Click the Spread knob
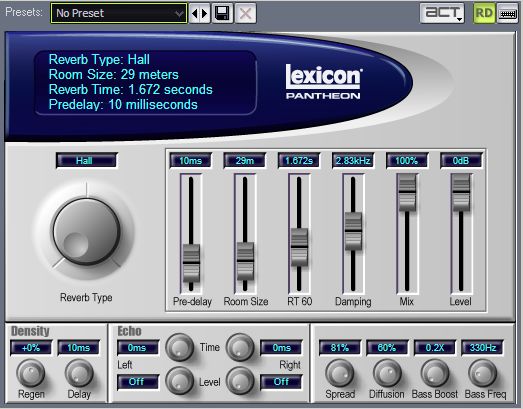Screen dimensions: 523x409 pyautogui.click(x=340, y=373)
